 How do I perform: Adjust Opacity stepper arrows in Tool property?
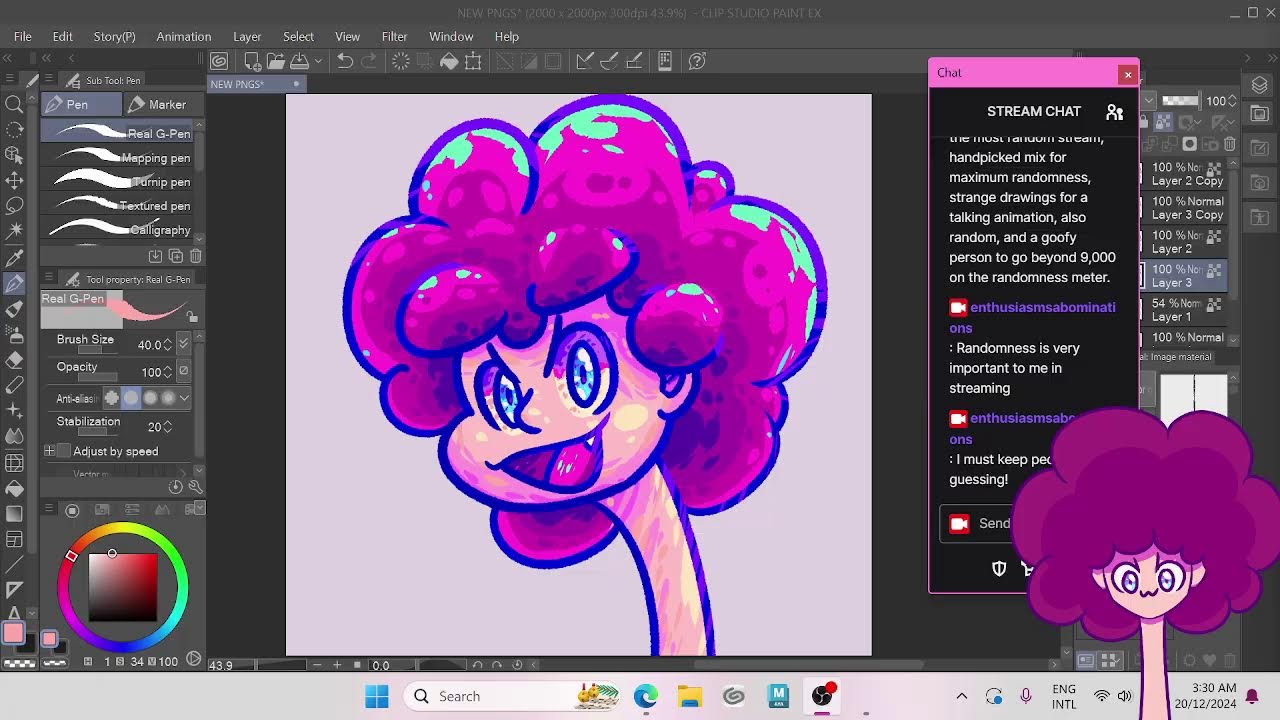click(x=167, y=372)
